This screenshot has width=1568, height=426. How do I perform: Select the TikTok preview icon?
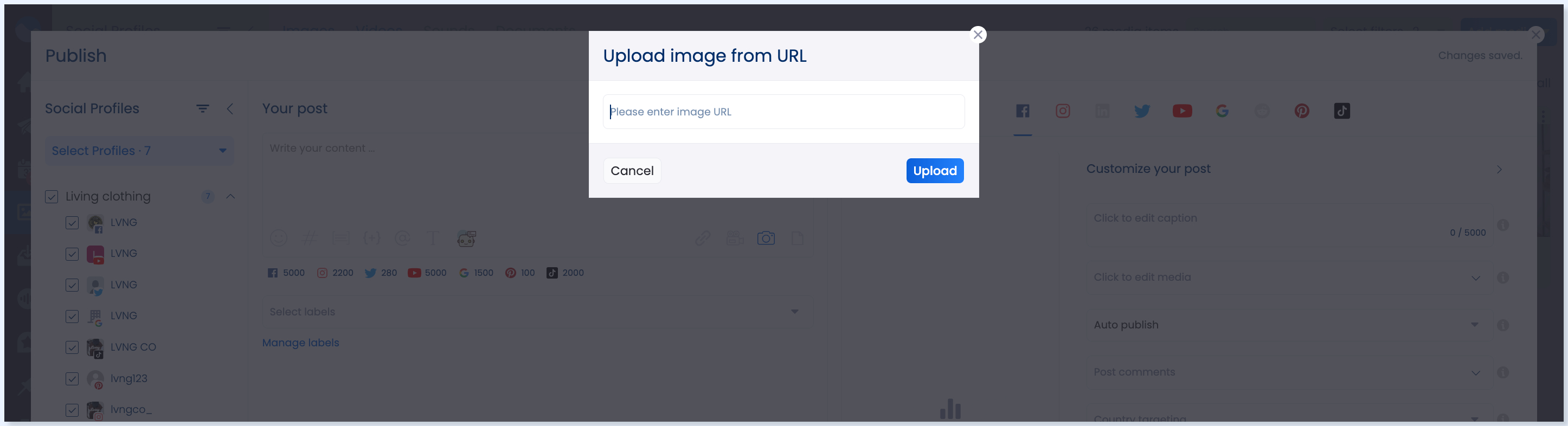(x=1341, y=111)
